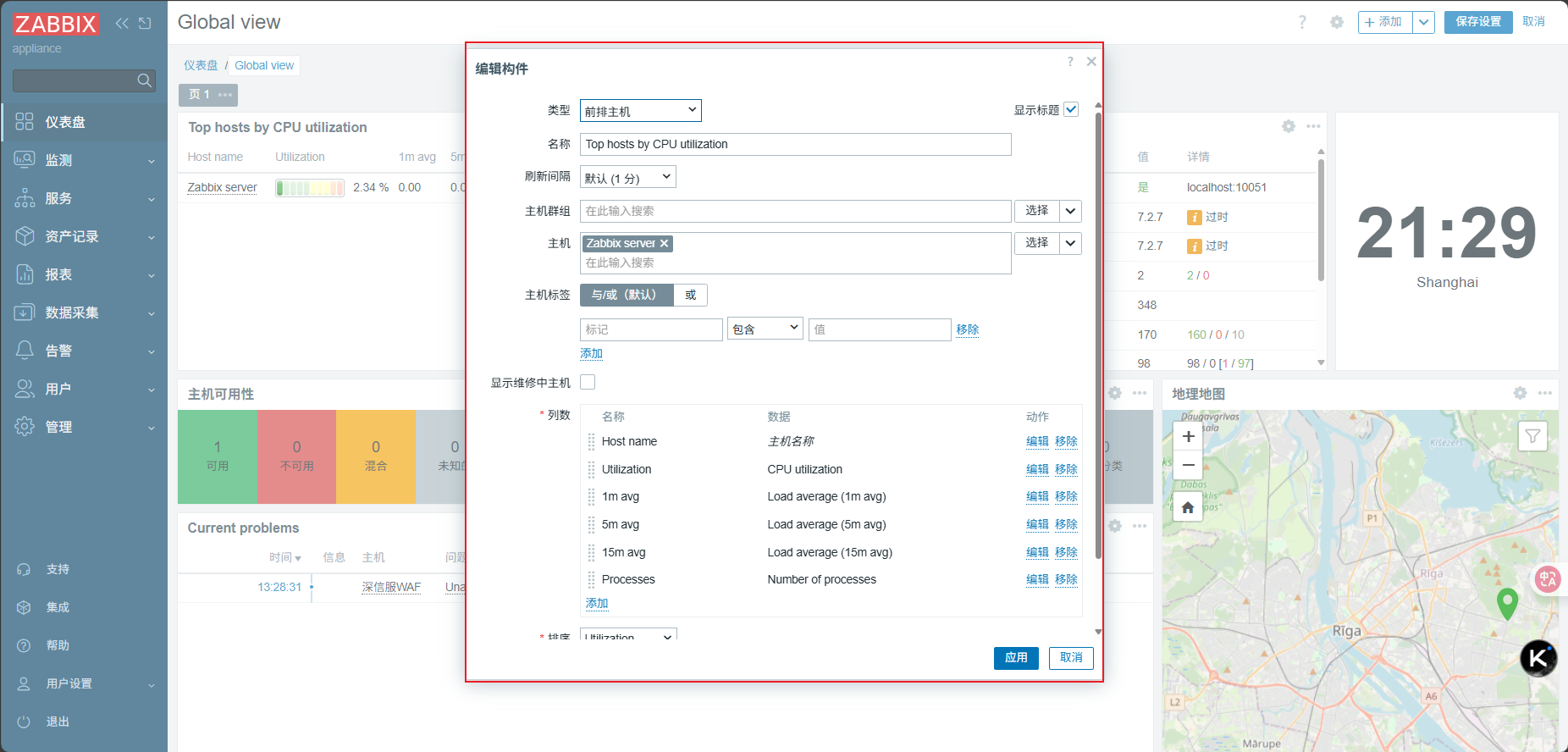Open the refresh interval dropdown
1568x752 pixels.
click(628, 178)
